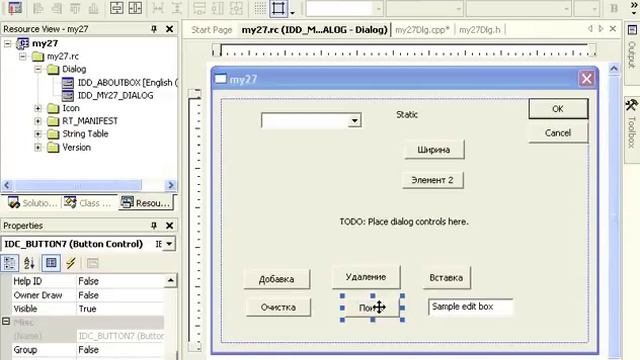Select the my27 project node
This screenshot has width=640, height=360.
(x=45, y=43)
